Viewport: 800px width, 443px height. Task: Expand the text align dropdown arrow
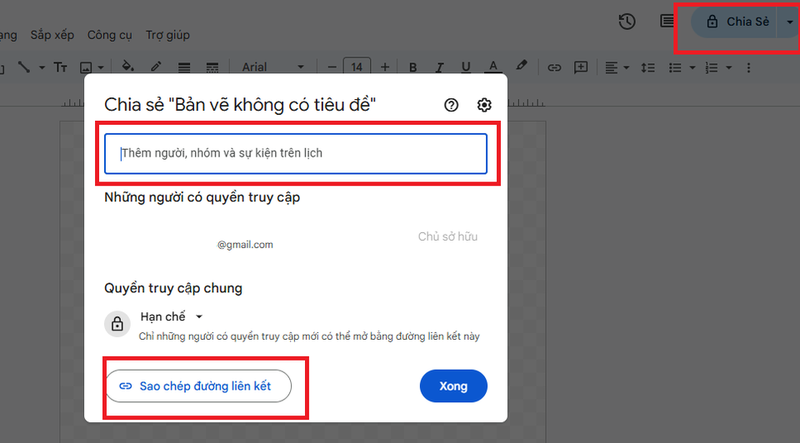coord(626,67)
